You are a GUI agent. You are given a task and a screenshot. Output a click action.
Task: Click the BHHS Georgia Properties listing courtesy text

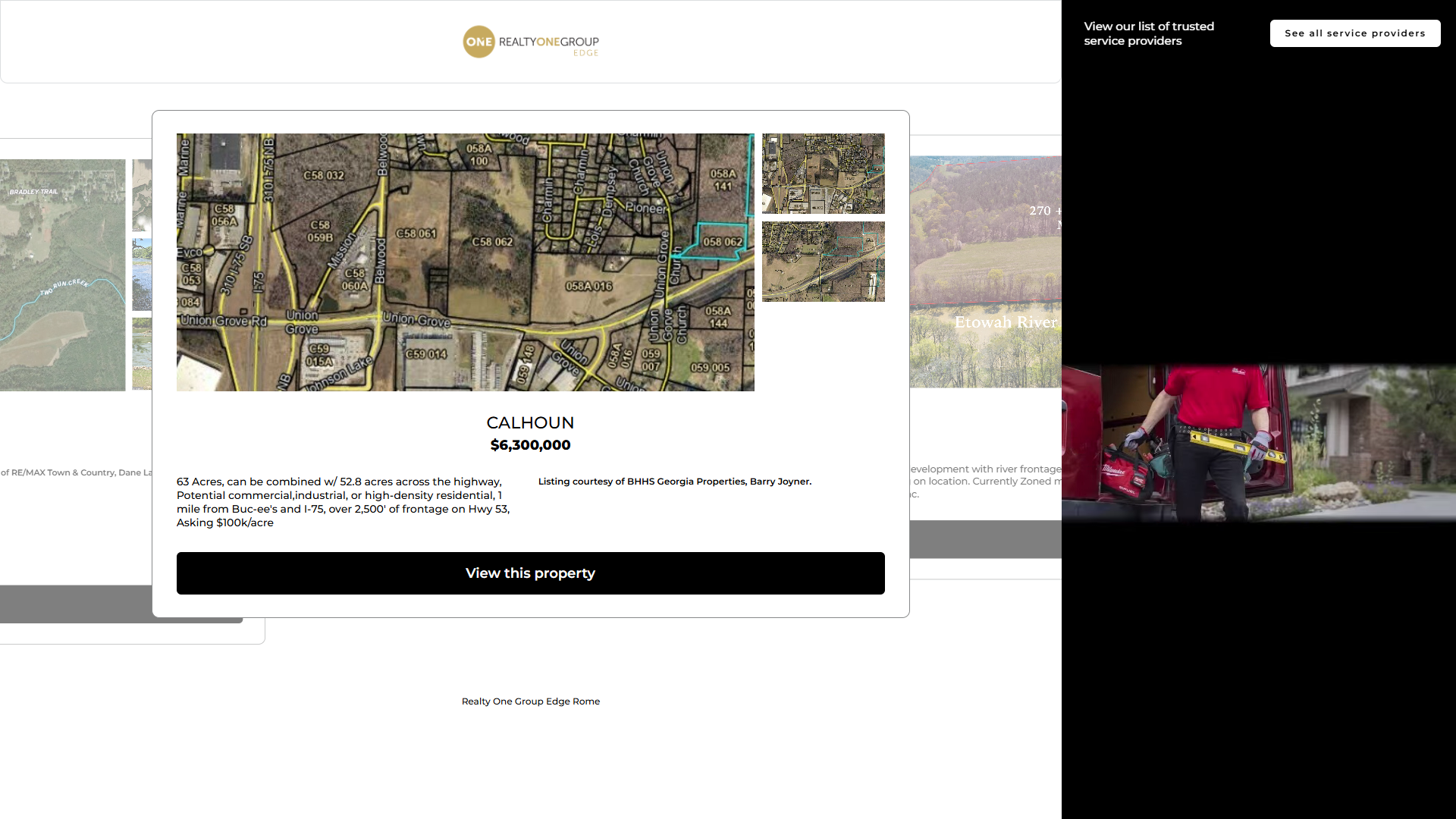(674, 482)
